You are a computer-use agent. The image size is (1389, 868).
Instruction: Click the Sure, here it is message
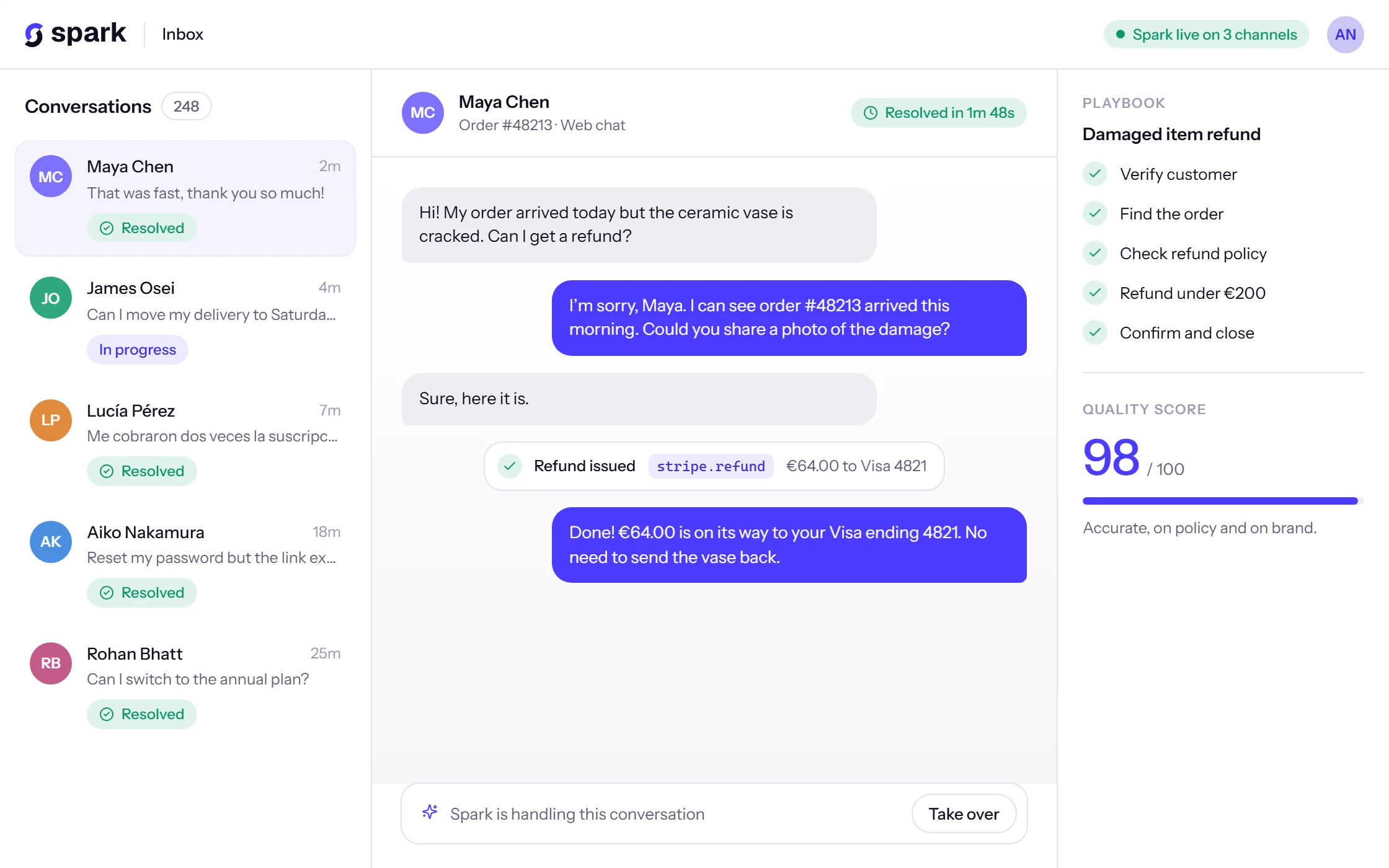pos(639,399)
